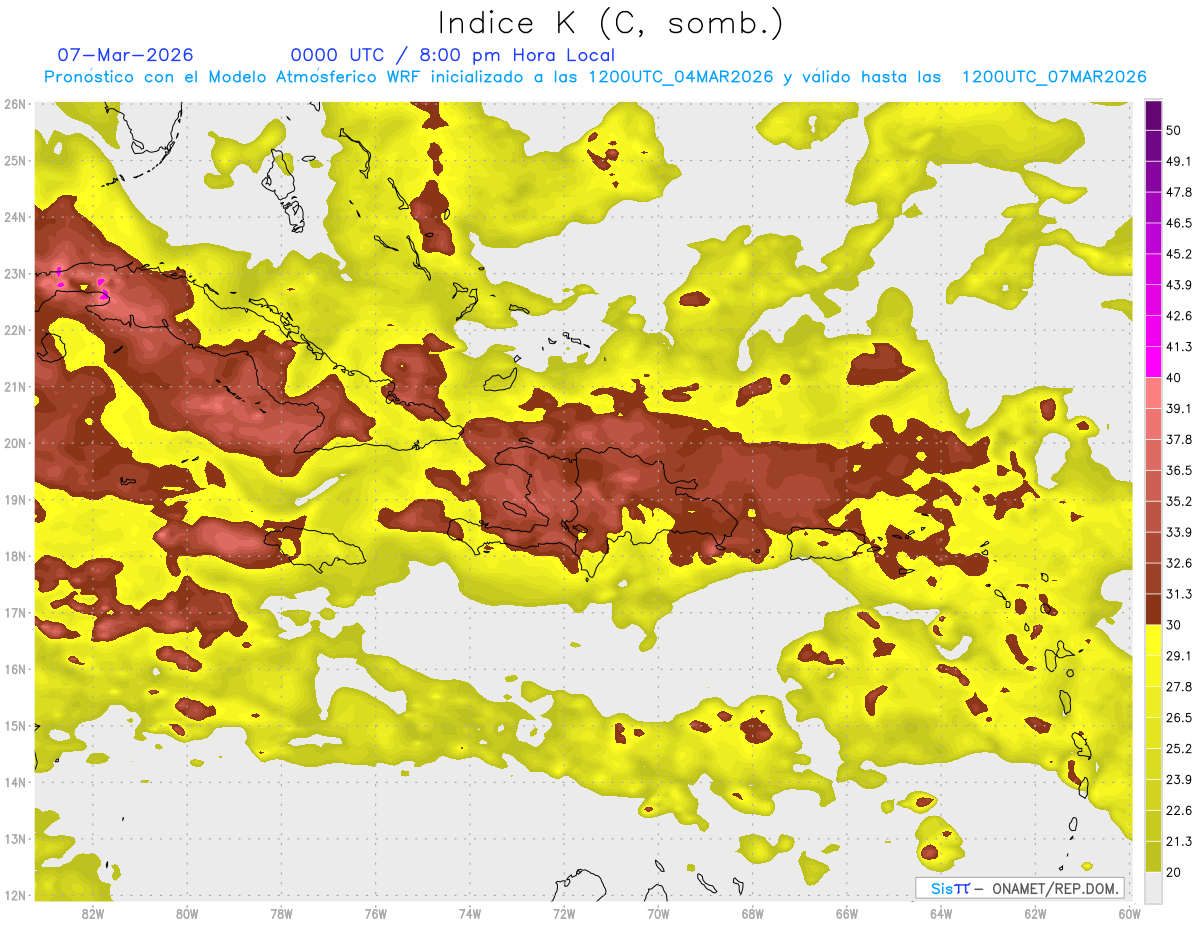The height and width of the screenshot is (927, 1200).
Task: Click the 'Pronostico con el Modelo Atmosferico WRF' line
Action: (x=595, y=77)
